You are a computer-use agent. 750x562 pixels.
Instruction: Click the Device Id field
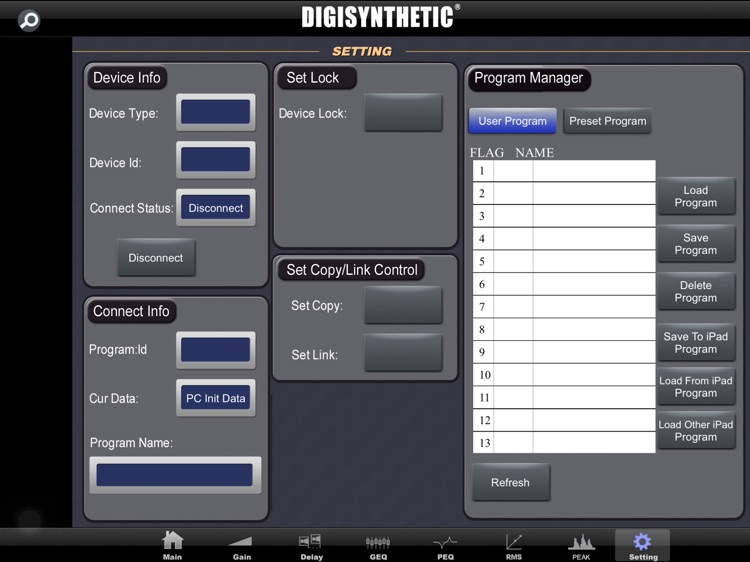click(216, 160)
